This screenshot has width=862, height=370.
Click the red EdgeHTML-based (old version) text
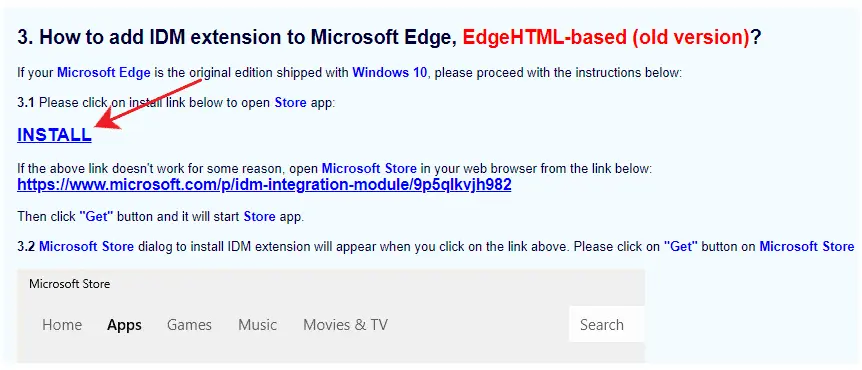[606, 38]
